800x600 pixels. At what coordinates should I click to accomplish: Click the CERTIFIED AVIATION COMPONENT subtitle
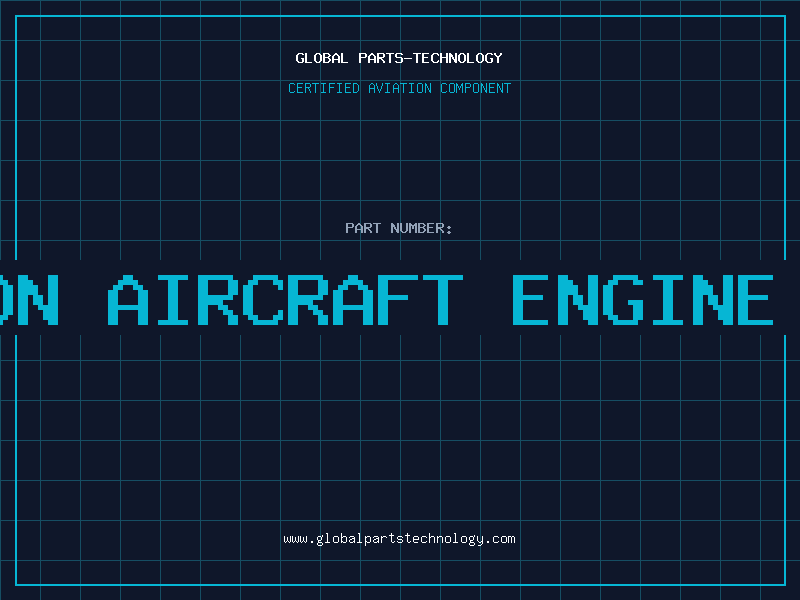pos(399,88)
